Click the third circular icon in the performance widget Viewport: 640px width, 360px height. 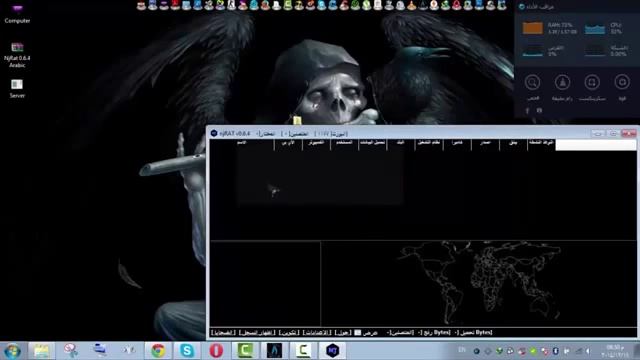(592, 82)
